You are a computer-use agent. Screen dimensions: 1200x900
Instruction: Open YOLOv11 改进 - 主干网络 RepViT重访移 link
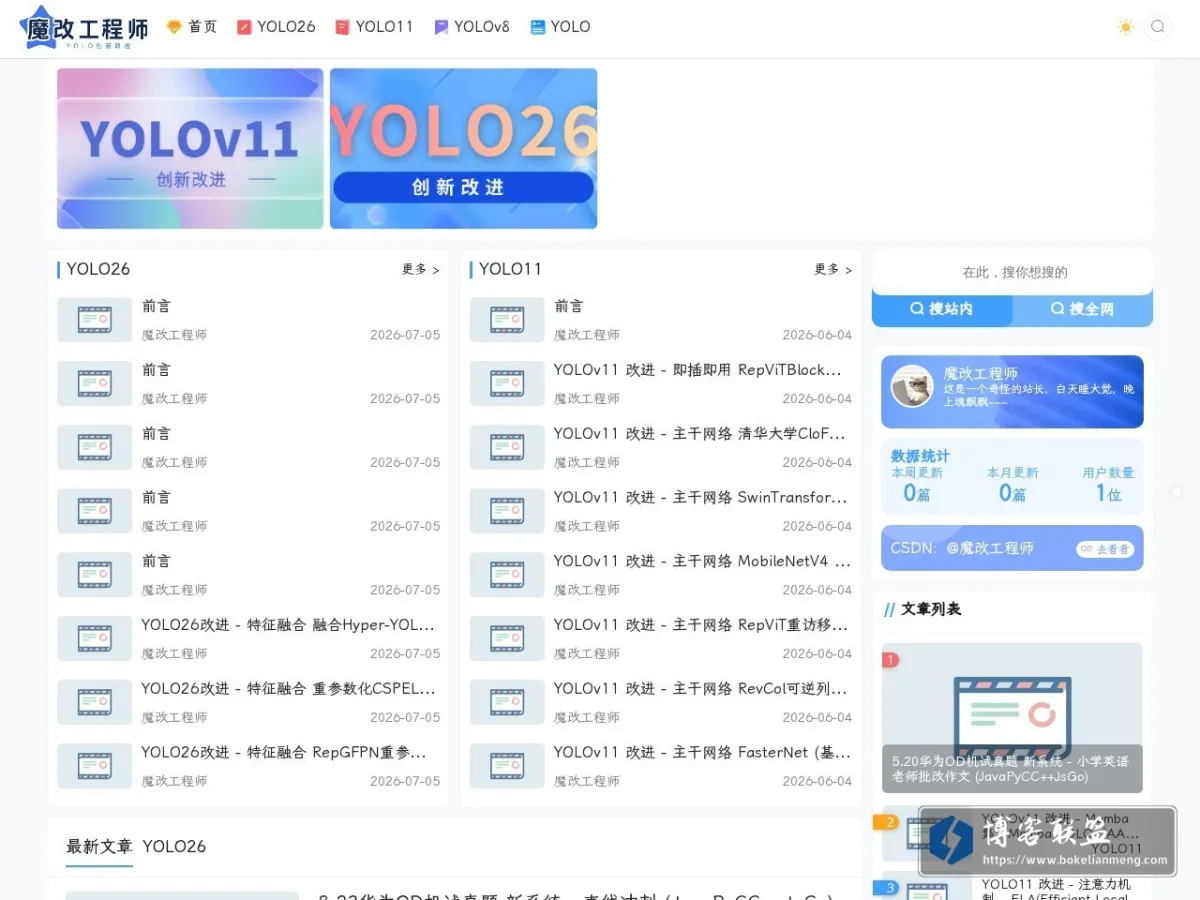701,625
